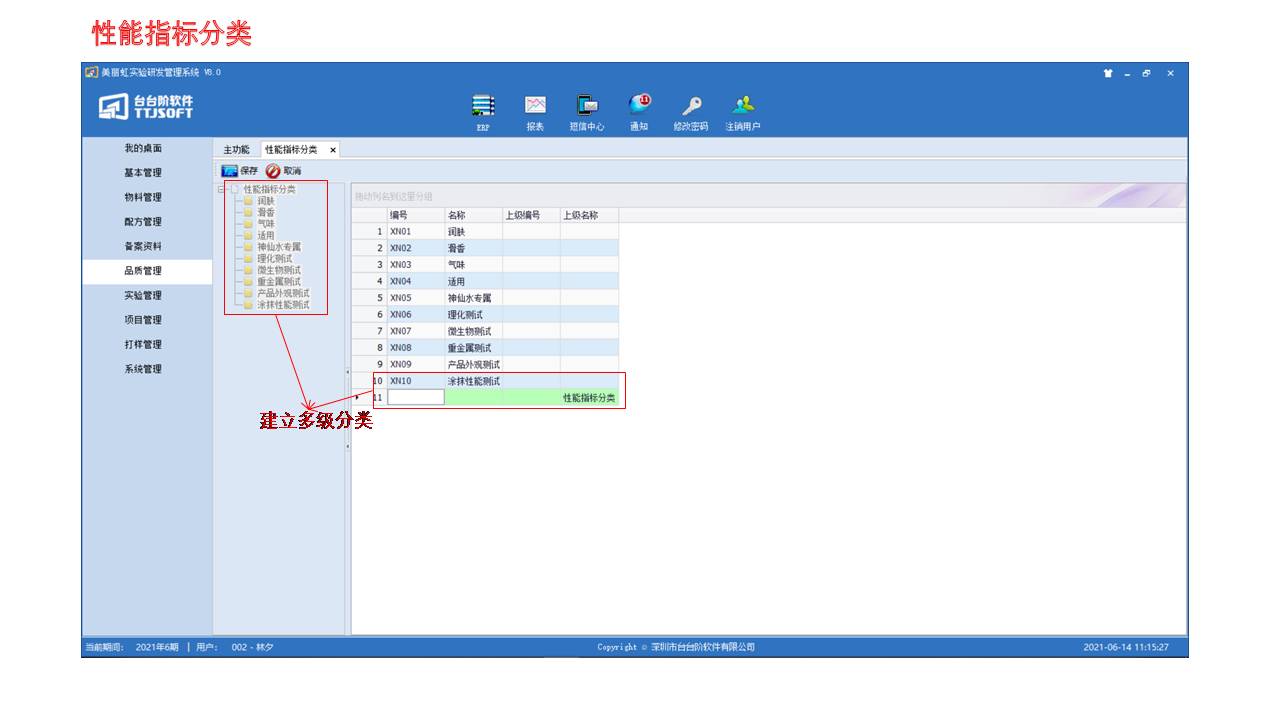Open 我的桌面 in the sidebar
1280x720 pixels.
tap(143, 148)
